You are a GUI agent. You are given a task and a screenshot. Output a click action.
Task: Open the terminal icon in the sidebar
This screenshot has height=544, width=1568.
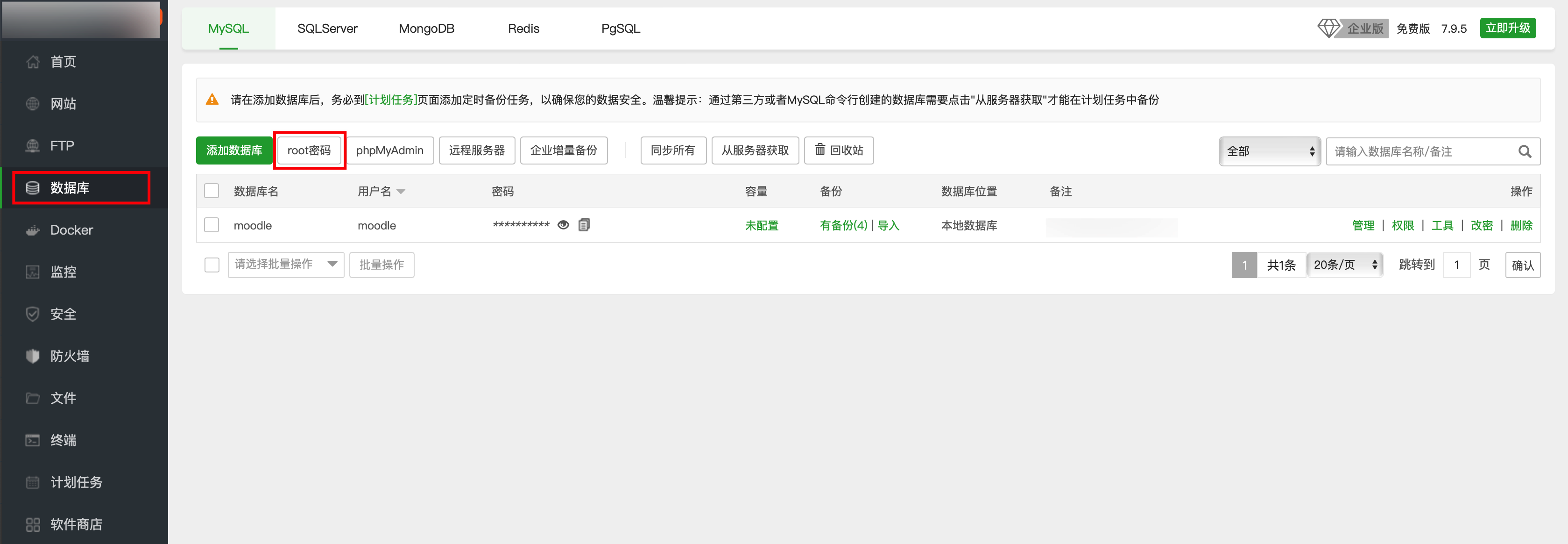[x=33, y=440]
